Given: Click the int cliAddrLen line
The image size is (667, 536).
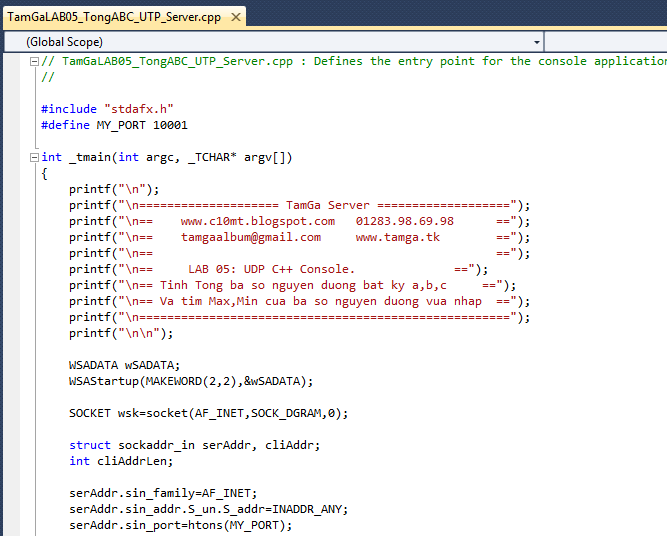Looking at the screenshot, I should click(121, 462).
